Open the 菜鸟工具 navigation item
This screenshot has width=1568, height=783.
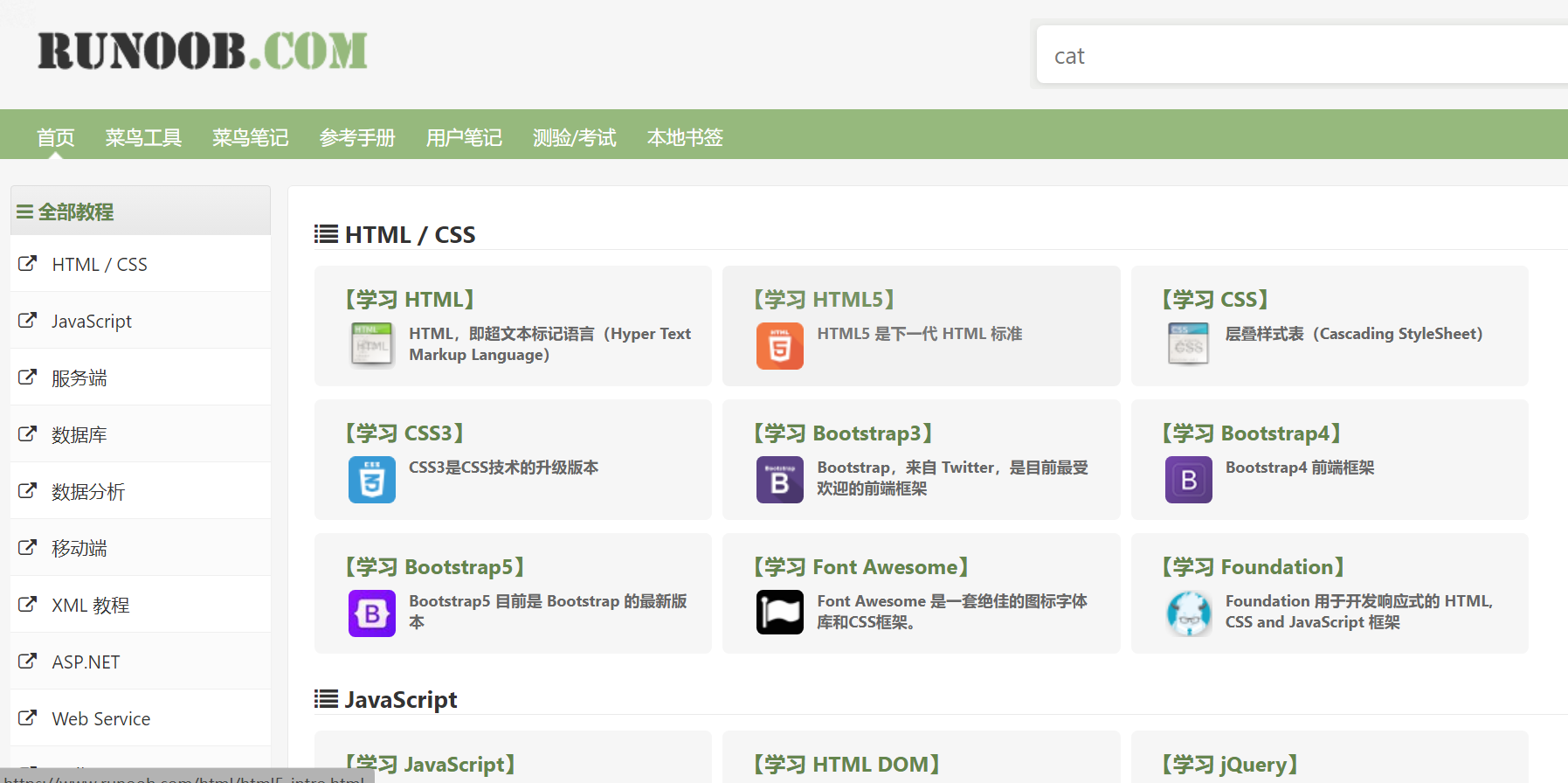143,137
